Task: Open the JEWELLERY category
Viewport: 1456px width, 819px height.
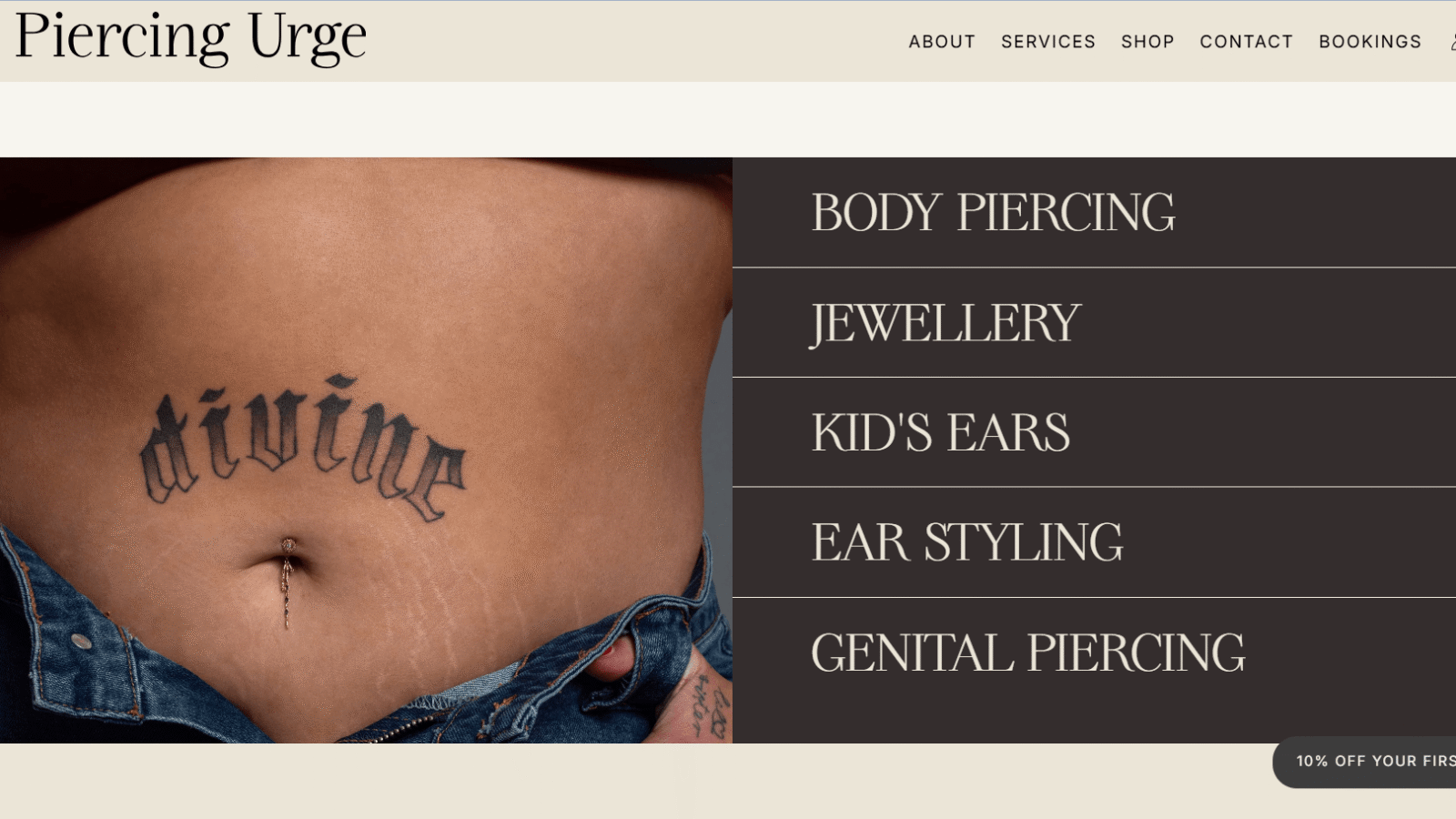Action: pyautogui.click(x=945, y=323)
